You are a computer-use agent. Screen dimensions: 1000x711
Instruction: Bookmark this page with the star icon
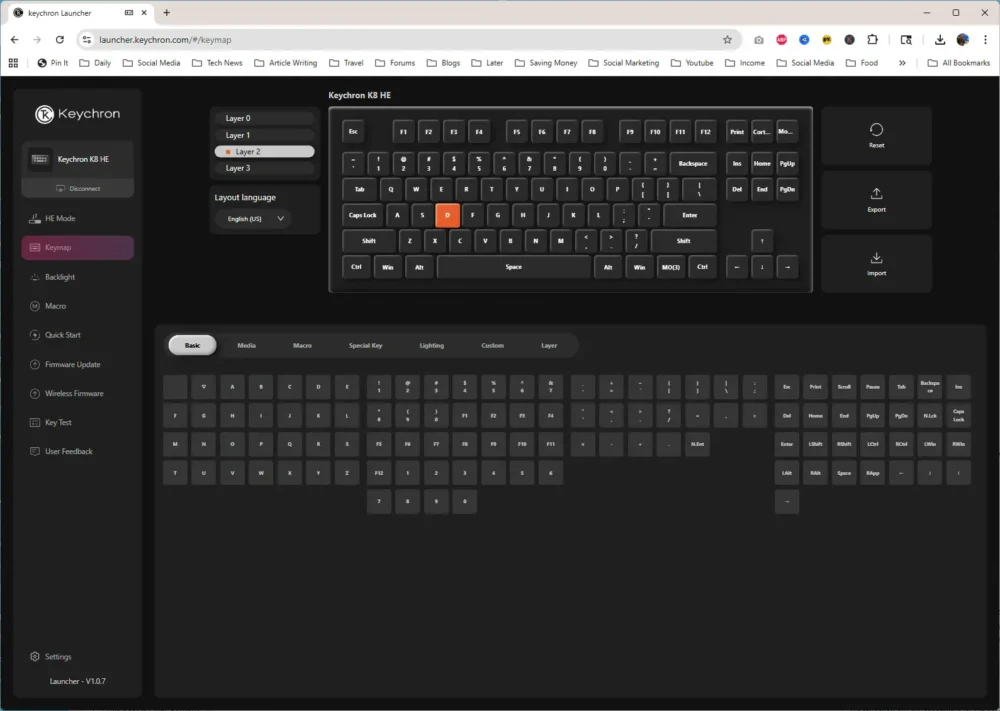(727, 40)
